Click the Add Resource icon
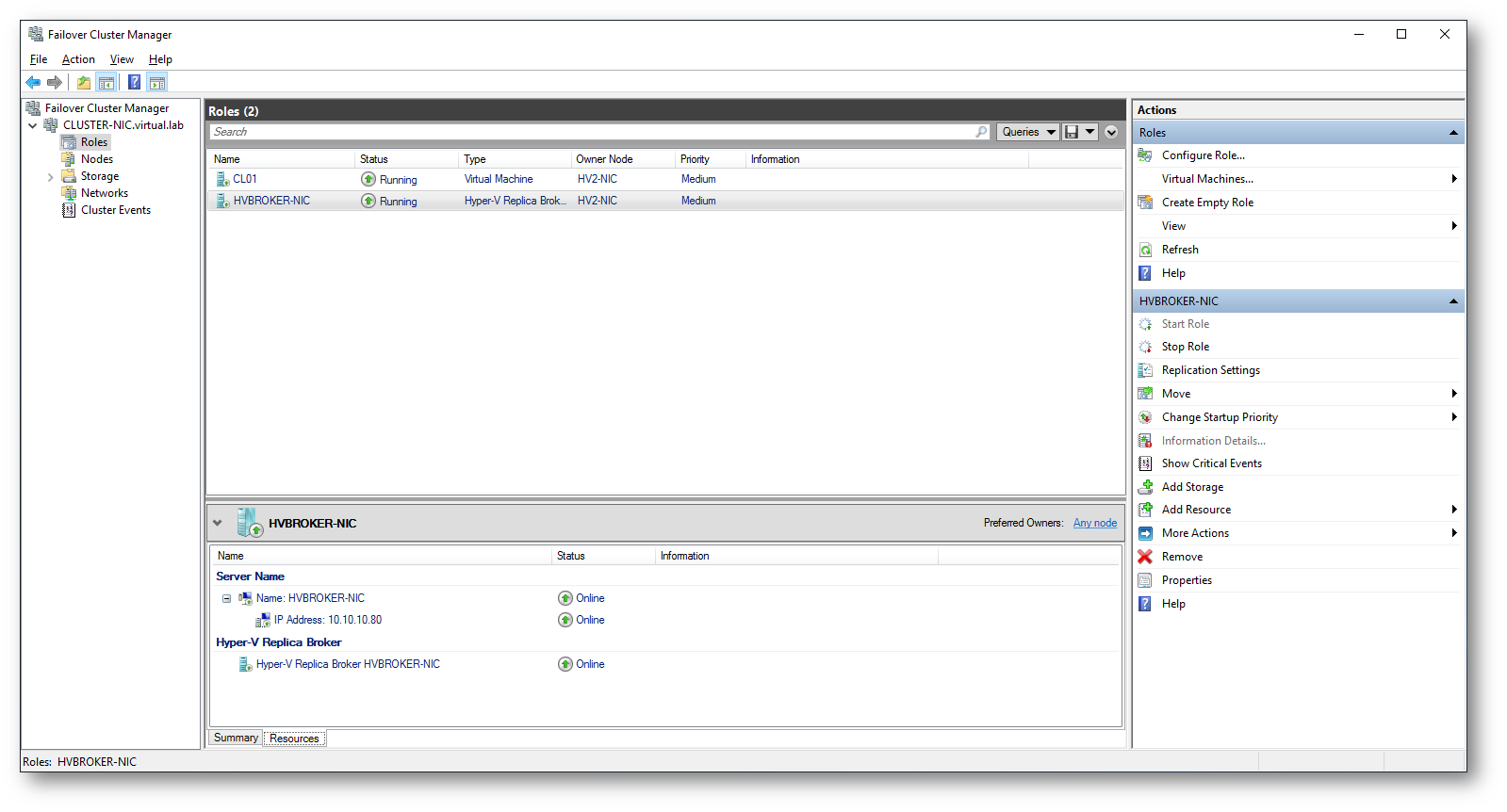Image resolution: width=1507 pixels, height=812 pixels. (x=1145, y=510)
